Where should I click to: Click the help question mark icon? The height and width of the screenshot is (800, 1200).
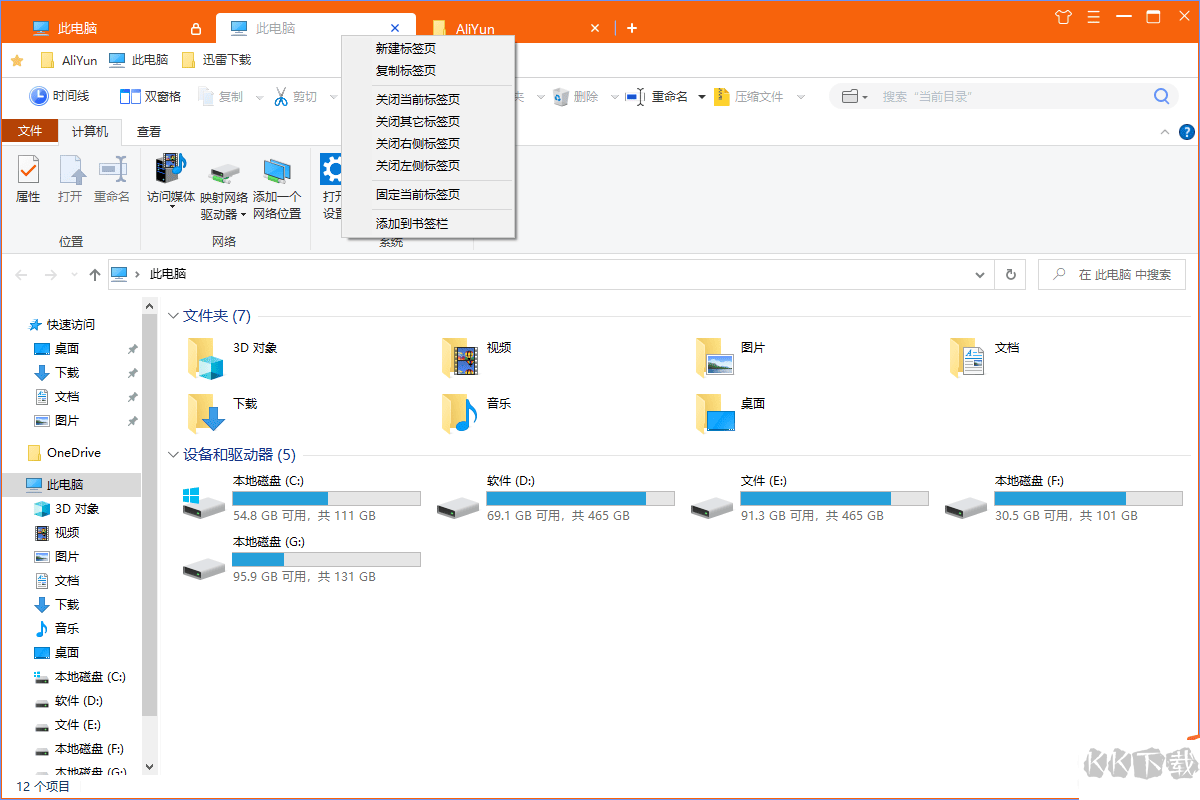(x=1187, y=132)
